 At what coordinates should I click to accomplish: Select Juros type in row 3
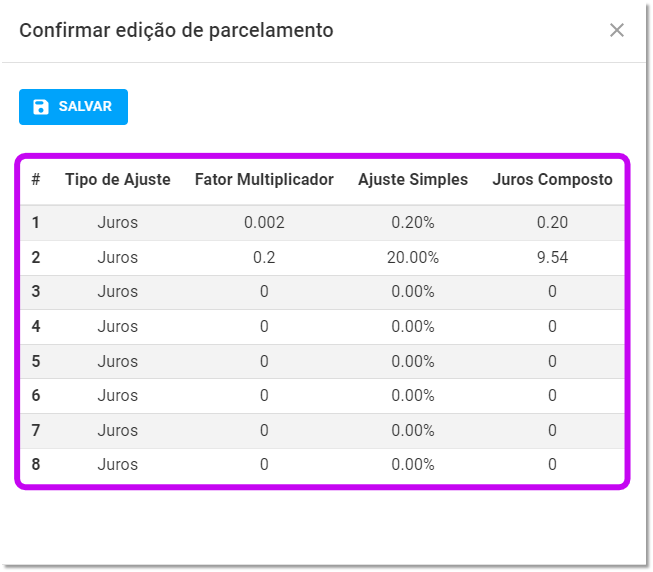click(118, 292)
